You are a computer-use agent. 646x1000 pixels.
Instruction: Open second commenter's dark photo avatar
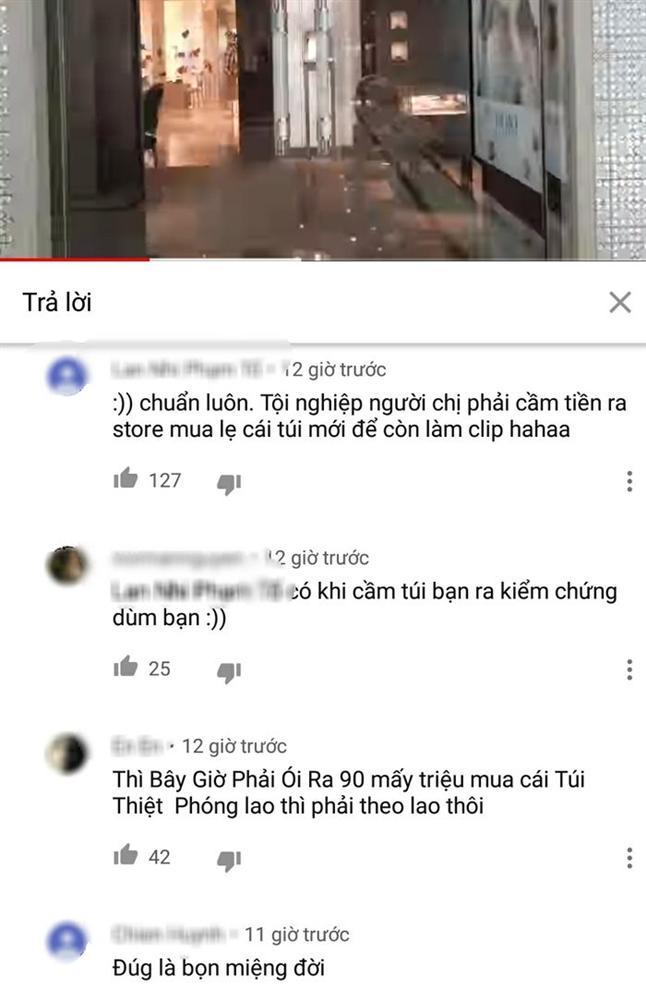coord(67,565)
